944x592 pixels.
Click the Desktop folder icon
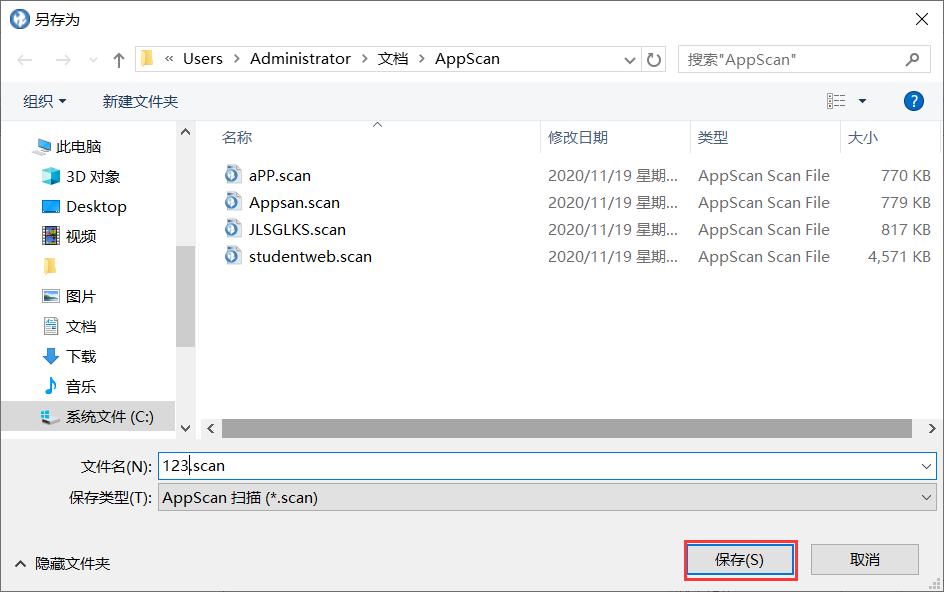click(x=51, y=207)
